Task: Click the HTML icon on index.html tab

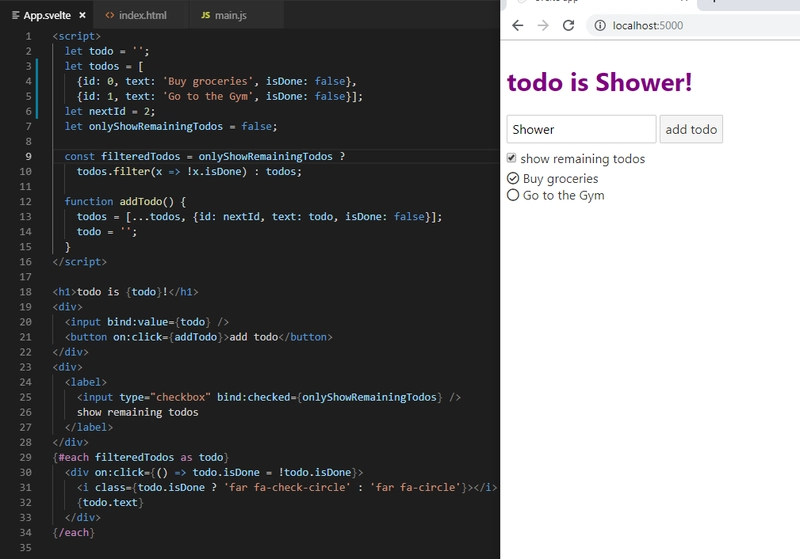Action: tap(109, 16)
